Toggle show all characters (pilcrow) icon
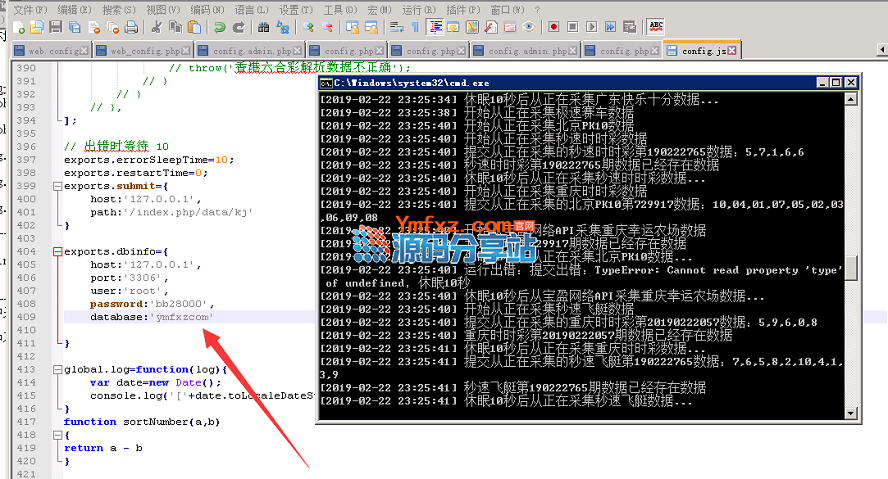The image size is (888, 479). [414, 27]
